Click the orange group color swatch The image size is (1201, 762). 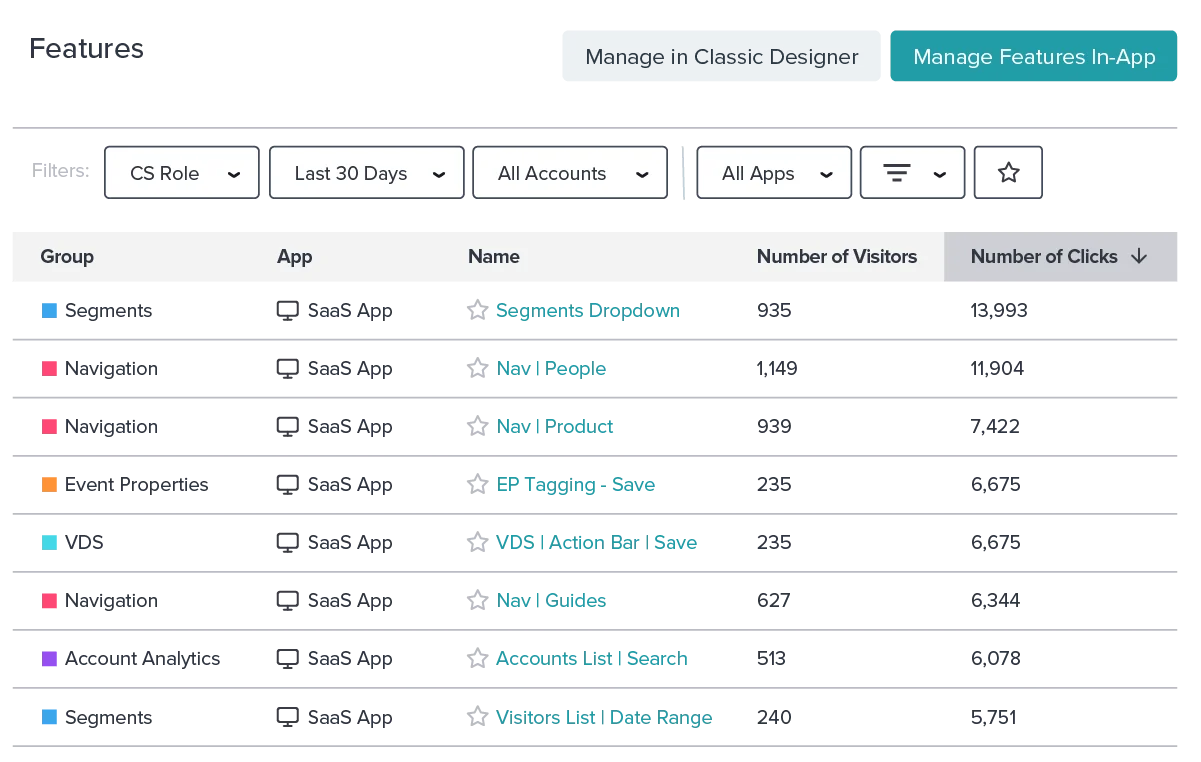51,485
